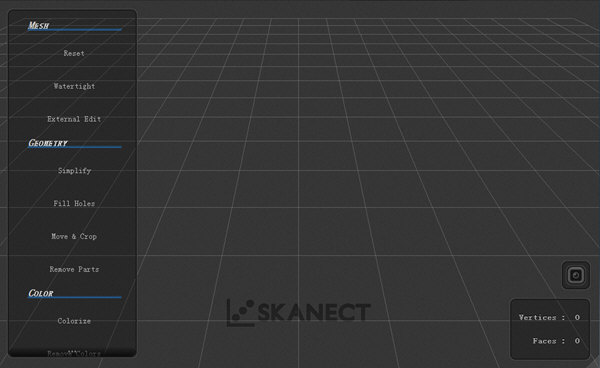Select Colorize under Color
This screenshot has width=600, height=368.
tap(74, 321)
